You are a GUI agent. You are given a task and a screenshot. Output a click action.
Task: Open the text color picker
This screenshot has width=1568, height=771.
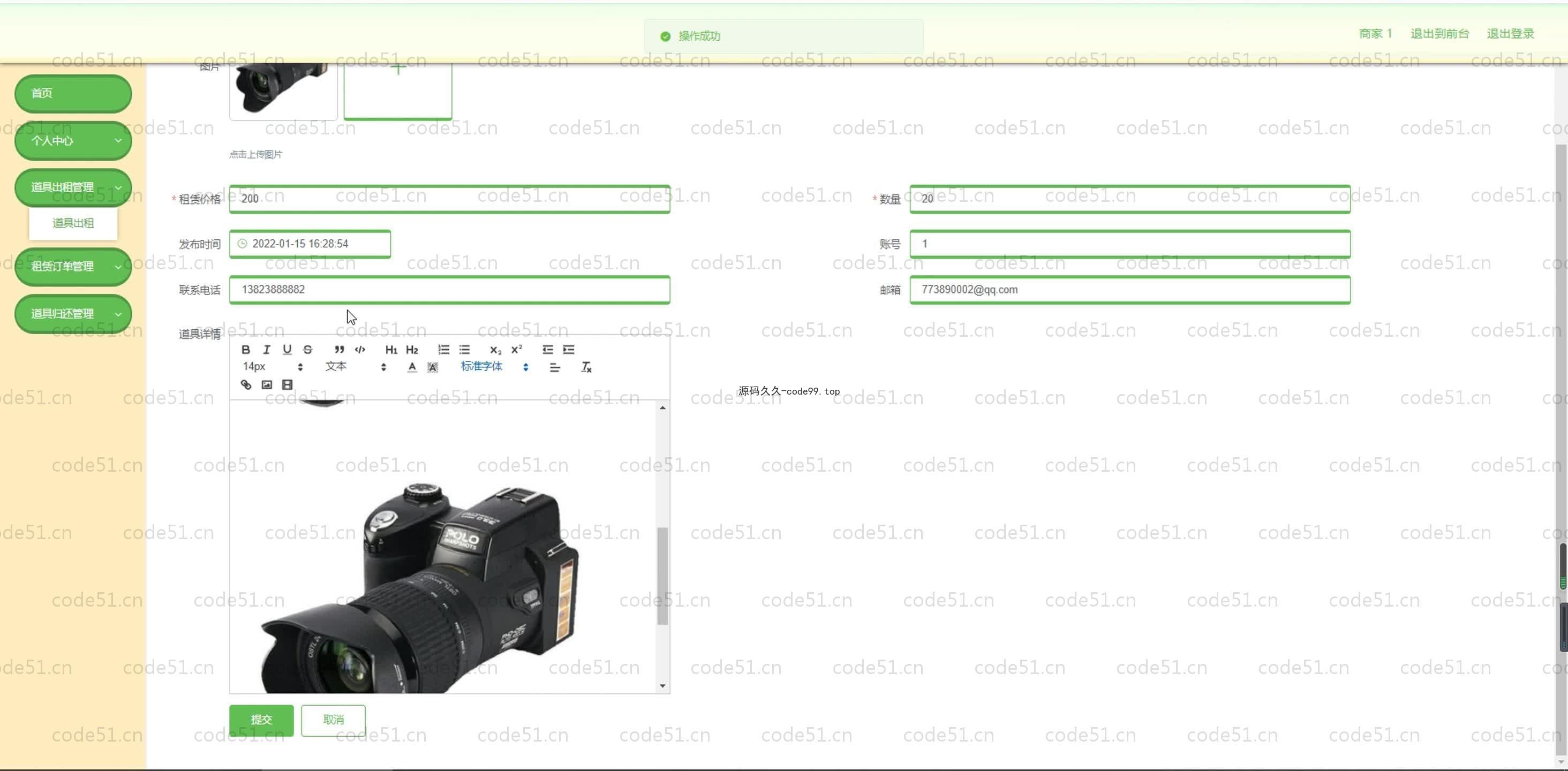point(412,367)
